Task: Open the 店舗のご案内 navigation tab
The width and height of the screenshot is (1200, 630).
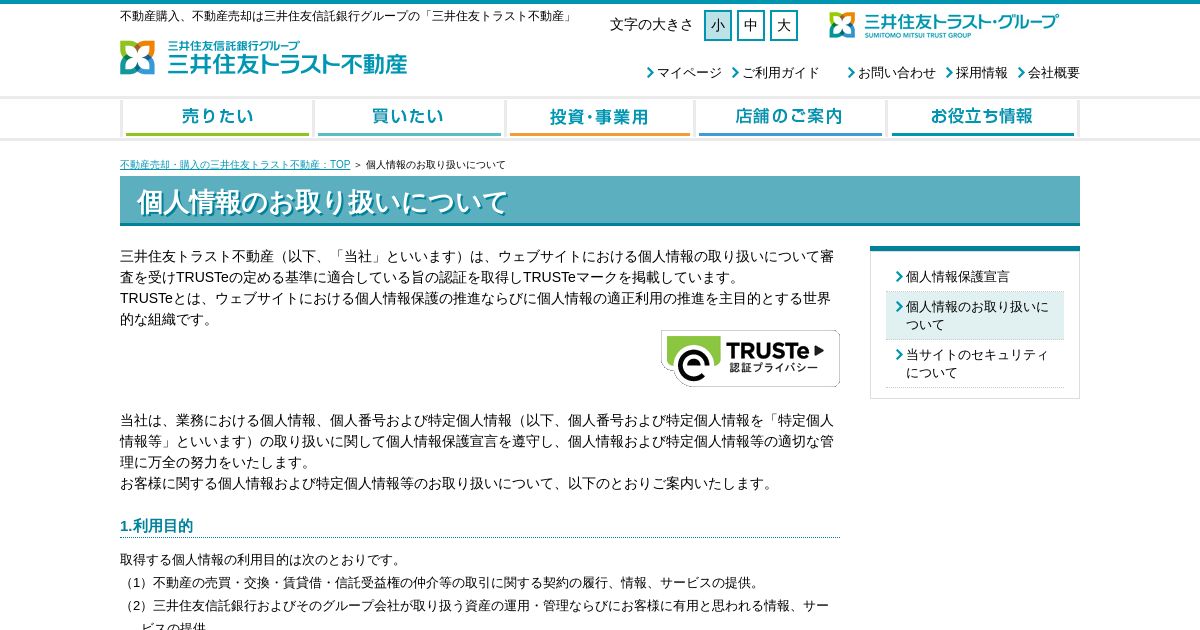Action: click(x=790, y=118)
